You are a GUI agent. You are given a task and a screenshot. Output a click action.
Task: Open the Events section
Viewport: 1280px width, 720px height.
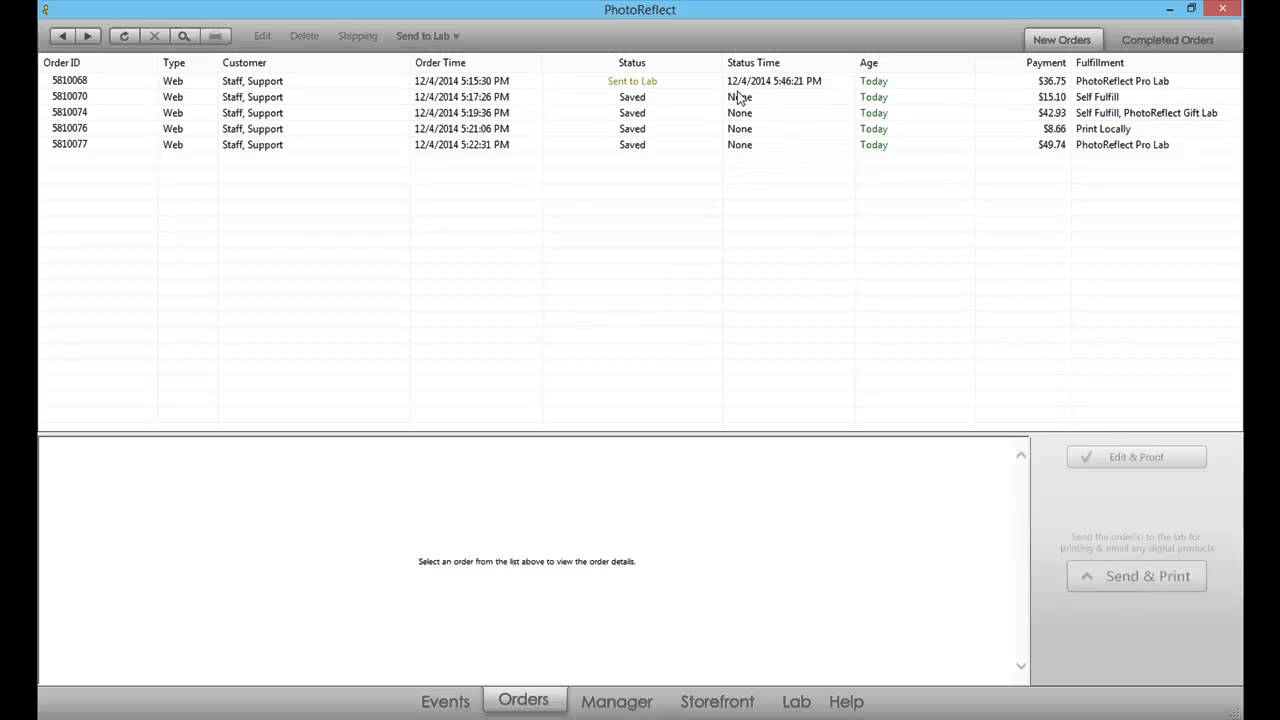[x=445, y=702]
